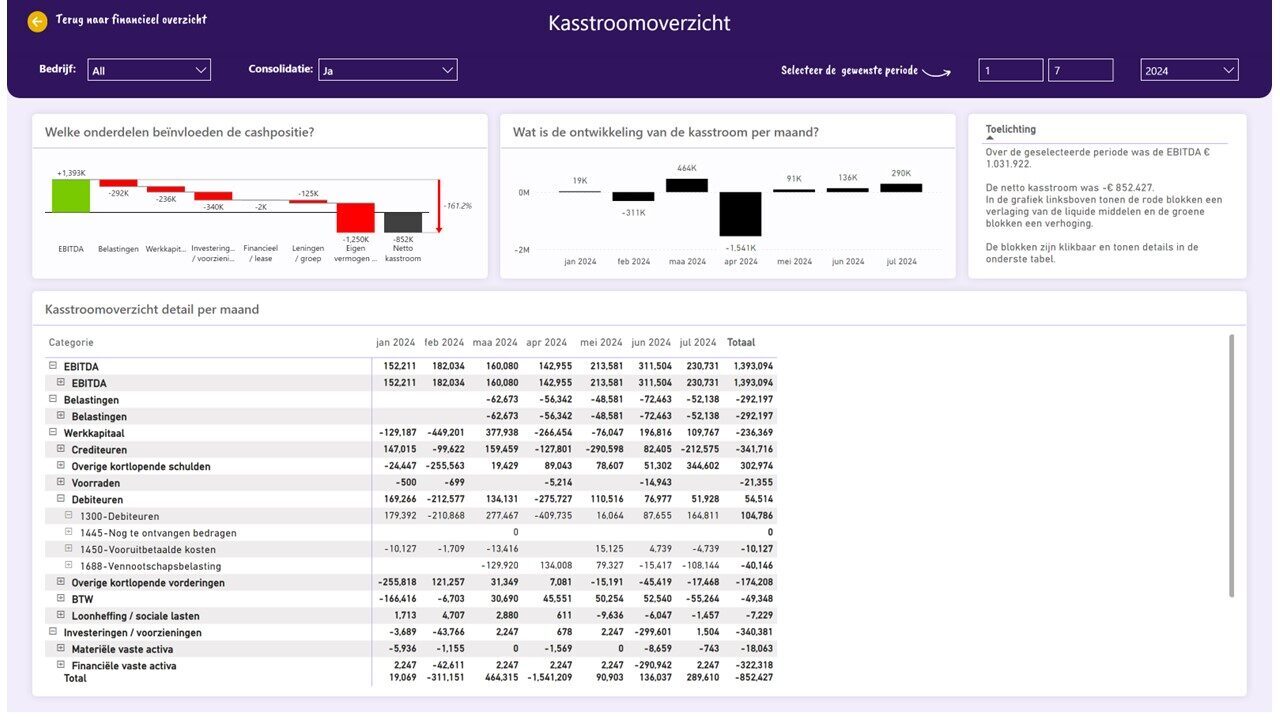Open the Bedrijf dropdown
This screenshot has height=720, width=1280.
tap(149, 70)
